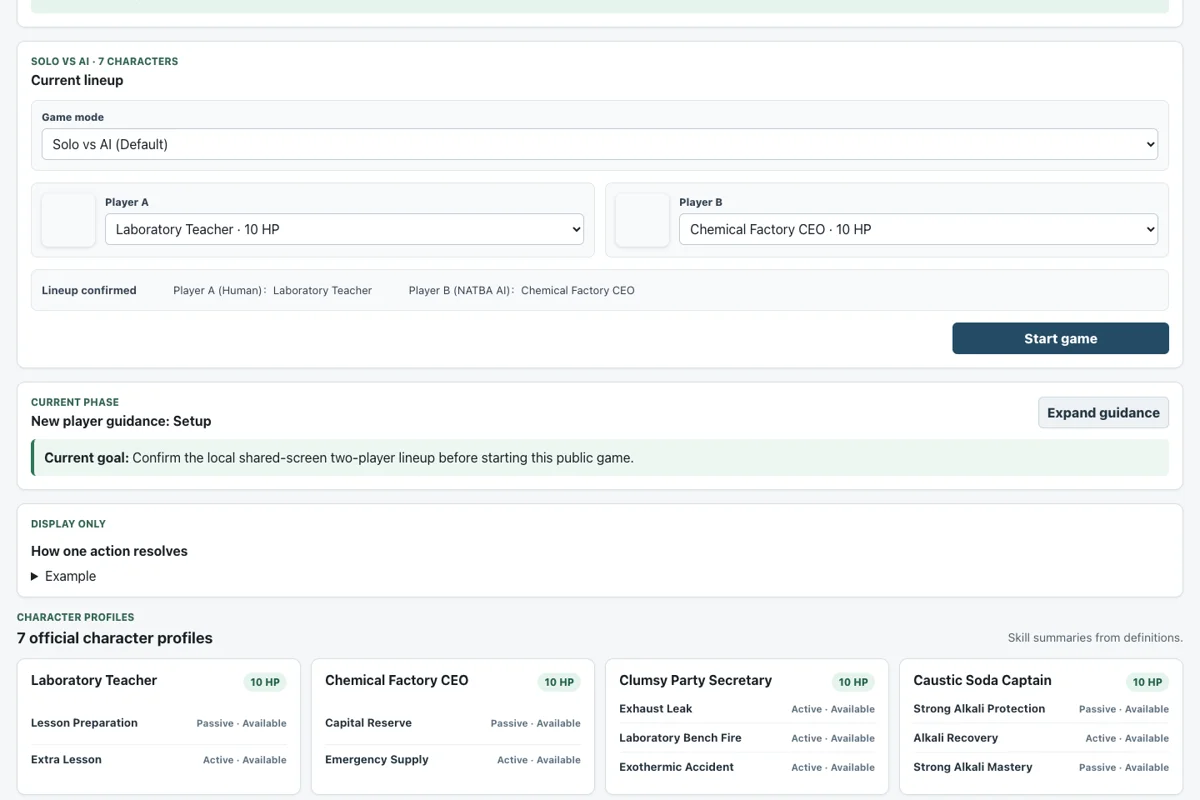This screenshot has height=800, width=1200.
Task: Select the Clumsy Party Secretary profile card title
Action: pyautogui.click(x=696, y=680)
